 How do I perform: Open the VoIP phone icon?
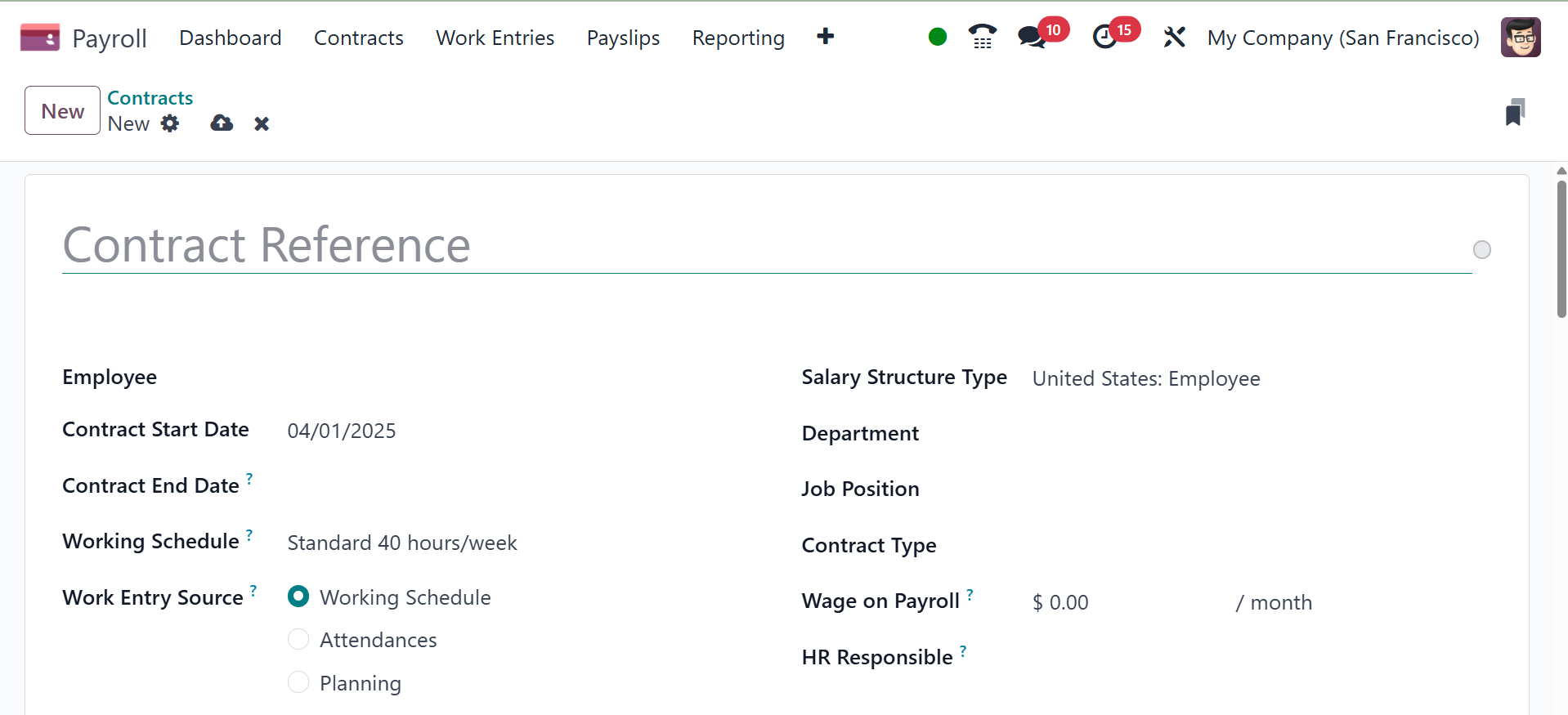[982, 38]
